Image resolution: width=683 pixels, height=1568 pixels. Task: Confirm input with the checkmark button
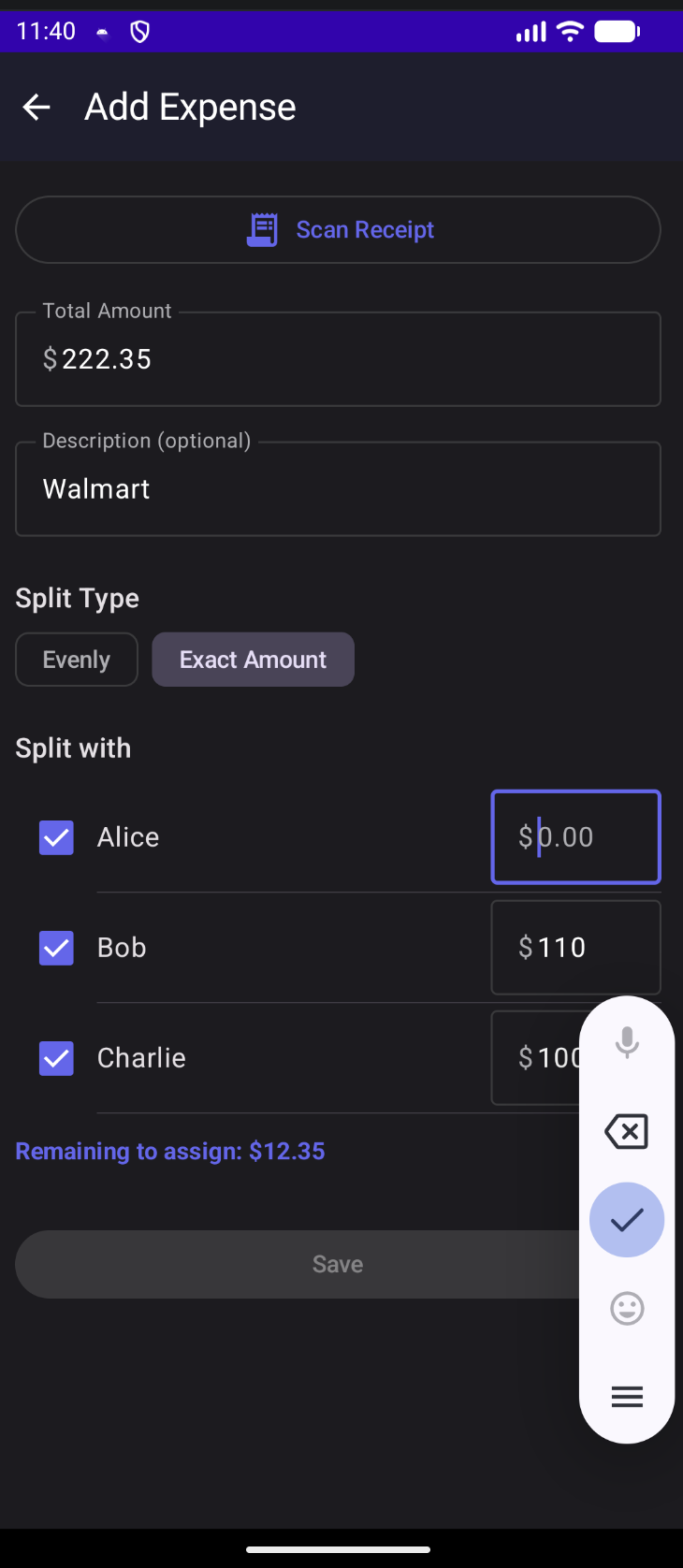[x=627, y=1220]
